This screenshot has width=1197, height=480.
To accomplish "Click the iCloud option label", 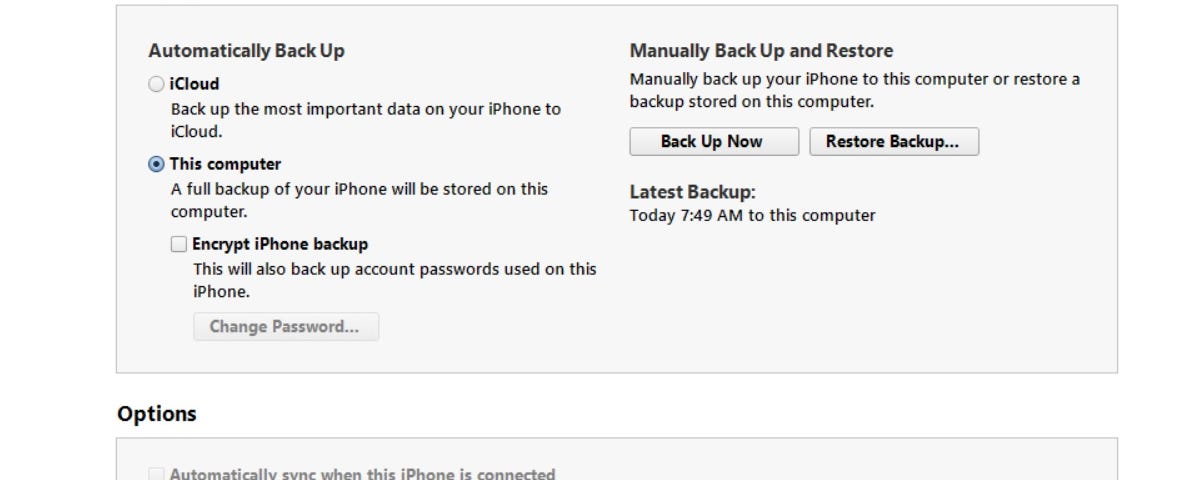I will click(194, 84).
